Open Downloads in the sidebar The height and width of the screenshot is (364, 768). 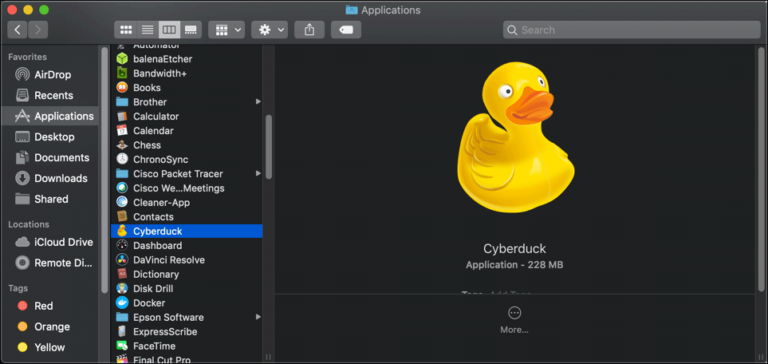tap(49, 178)
